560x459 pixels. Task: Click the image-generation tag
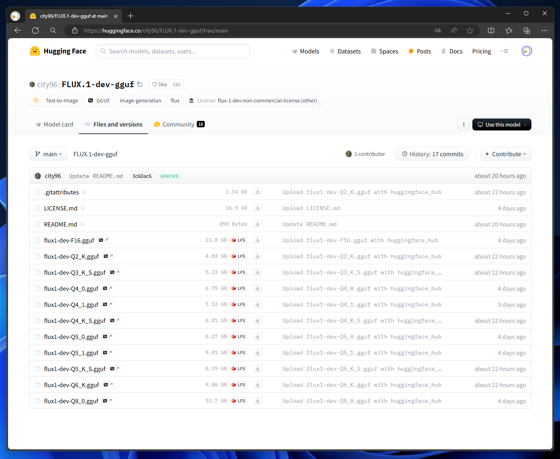(140, 101)
